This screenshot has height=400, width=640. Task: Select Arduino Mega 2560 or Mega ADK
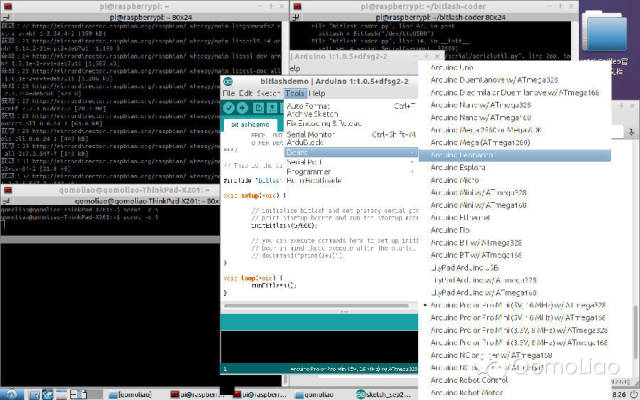[x=515, y=130]
